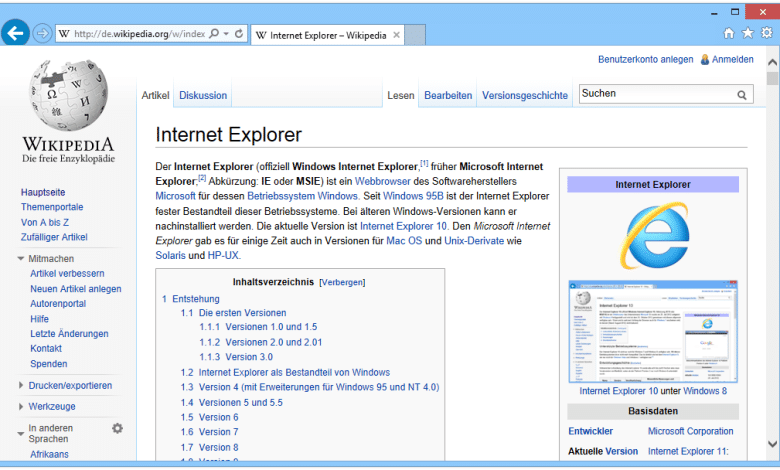Open the Hauptseite sidebar link
Image resolution: width=780 pixels, height=470 pixels.
(43, 192)
